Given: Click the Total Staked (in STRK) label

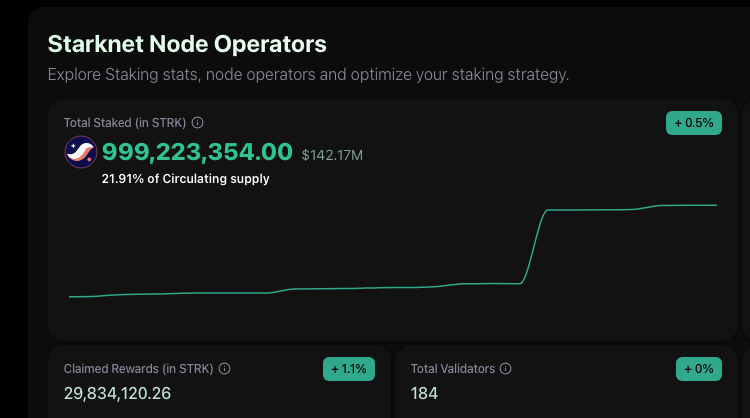Looking at the screenshot, I should 124,123.
